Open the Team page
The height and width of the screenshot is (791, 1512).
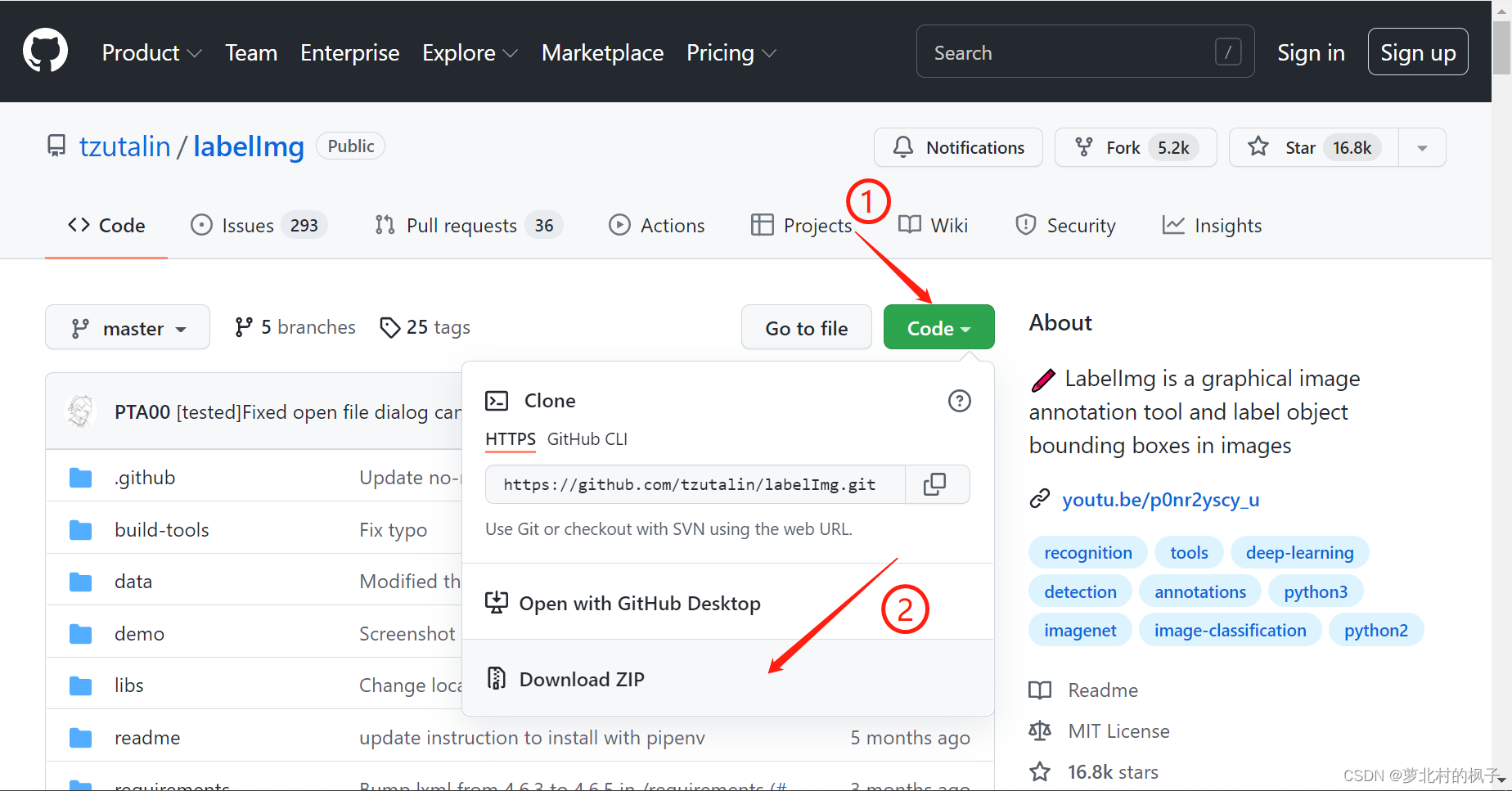tap(251, 53)
